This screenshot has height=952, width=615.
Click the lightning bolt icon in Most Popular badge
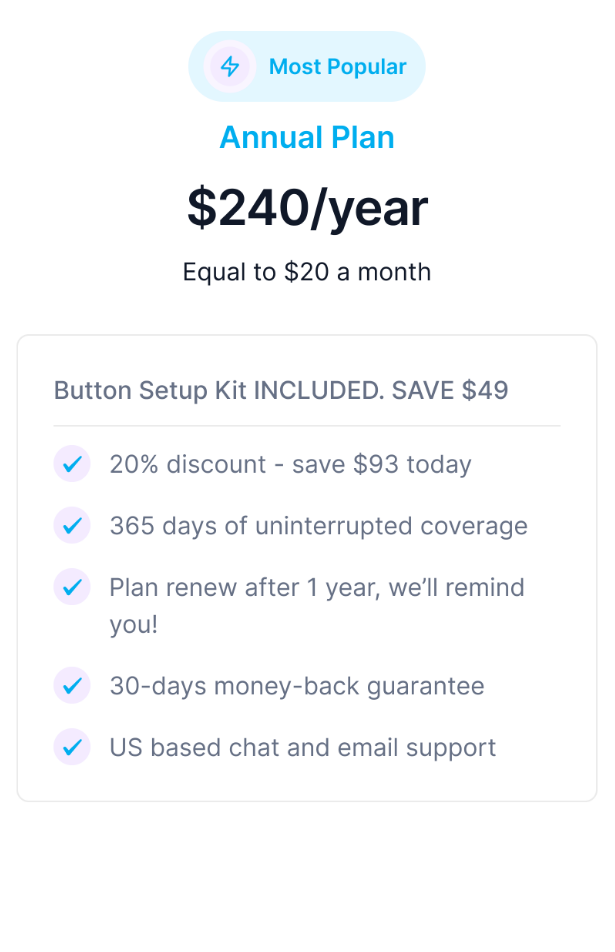pyautogui.click(x=228, y=66)
